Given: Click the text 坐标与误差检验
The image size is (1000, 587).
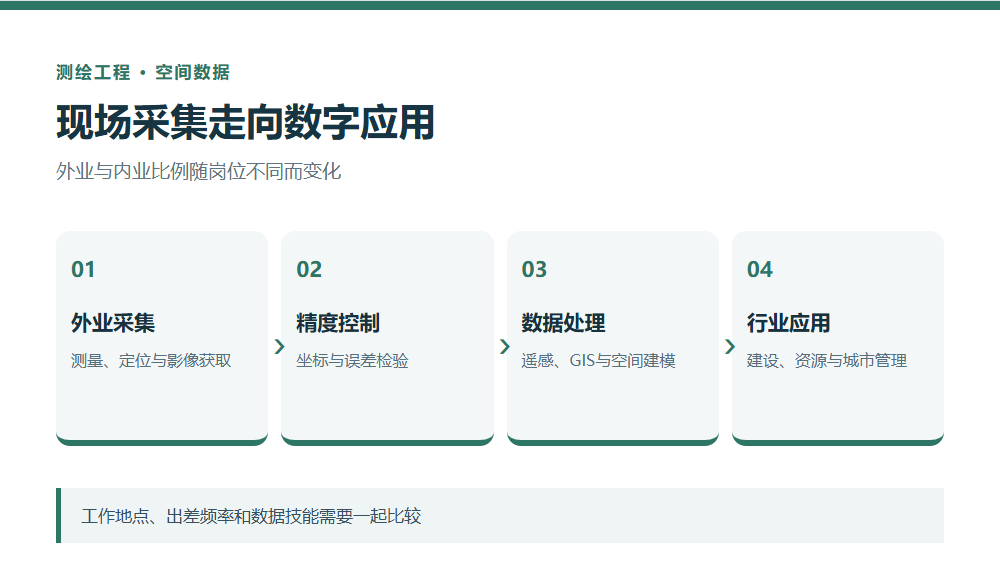Looking at the screenshot, I should point(352,360).
